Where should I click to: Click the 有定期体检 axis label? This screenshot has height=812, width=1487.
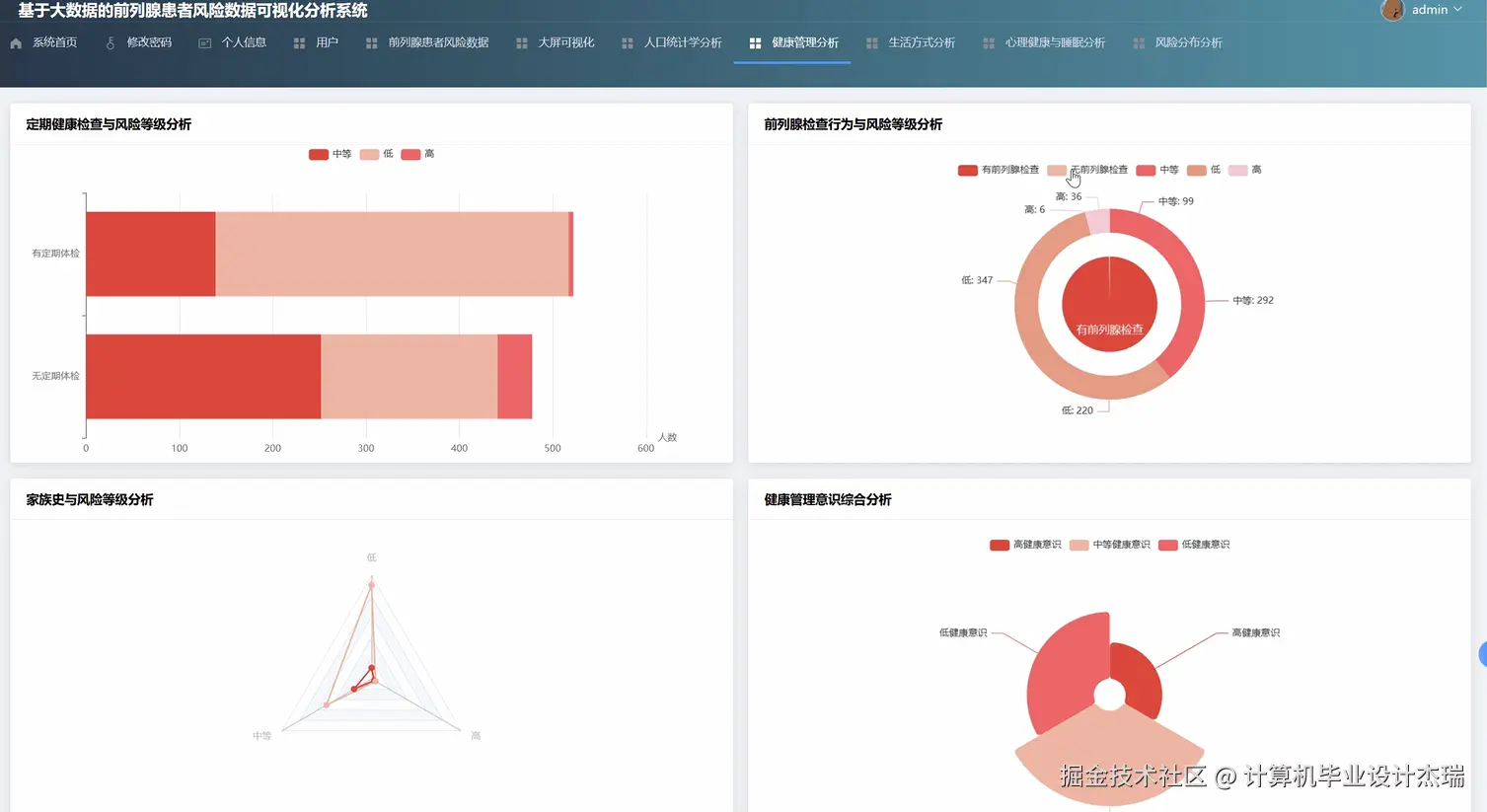click(55, 254)
